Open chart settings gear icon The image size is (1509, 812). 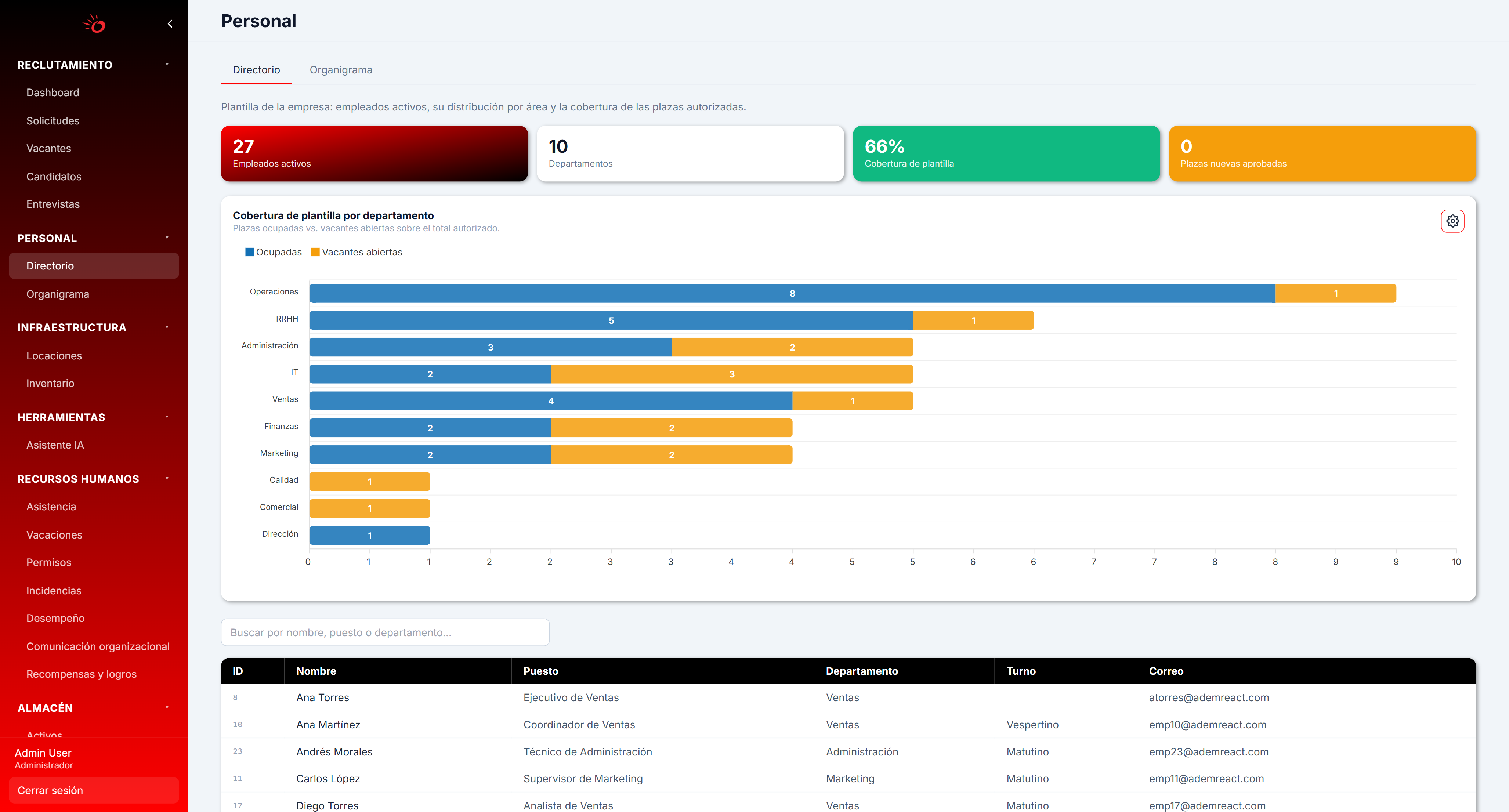click(x=1452, y=221)
